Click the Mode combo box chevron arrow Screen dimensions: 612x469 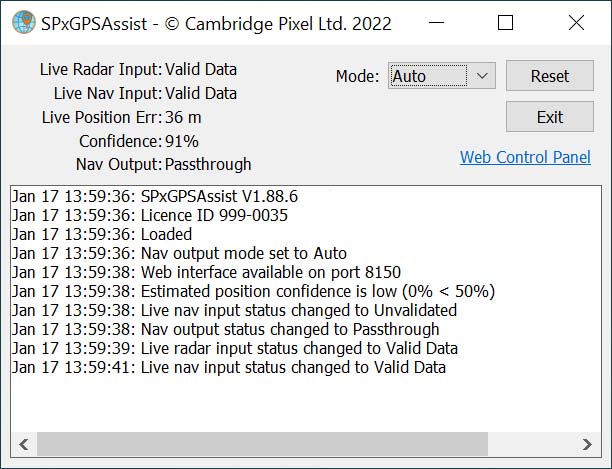[x=481, y=76]
